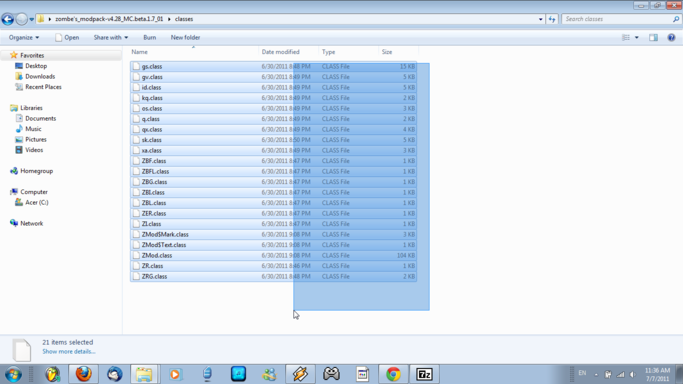Open Windows Explorer taskbar icon
This screenshot has height=384, width=683.
144,374
